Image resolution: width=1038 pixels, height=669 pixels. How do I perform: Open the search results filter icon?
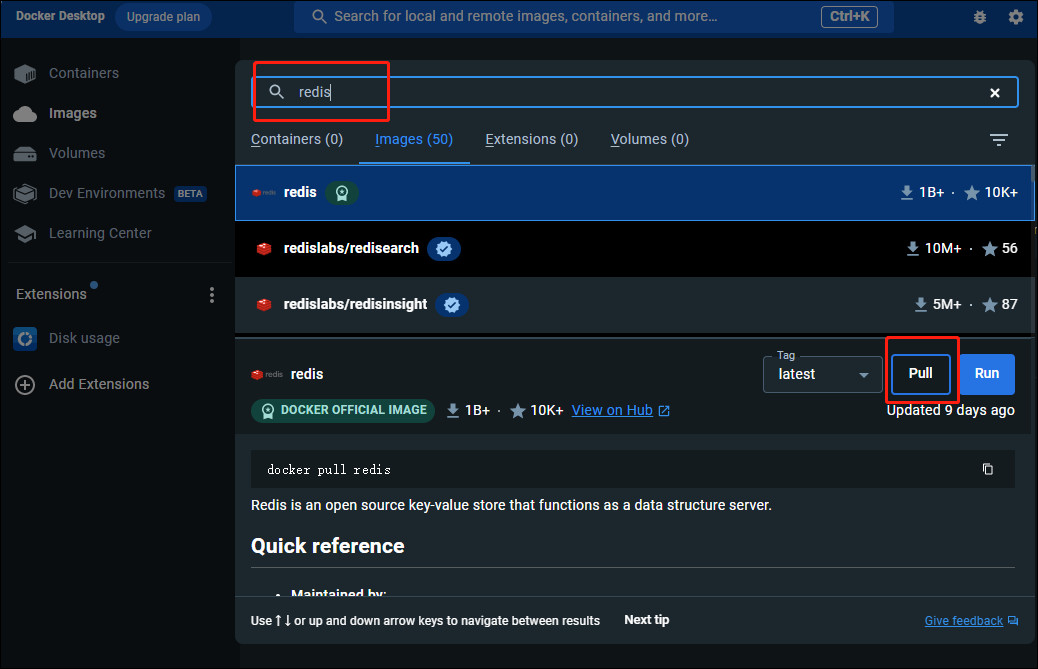[x=998, y=140]
